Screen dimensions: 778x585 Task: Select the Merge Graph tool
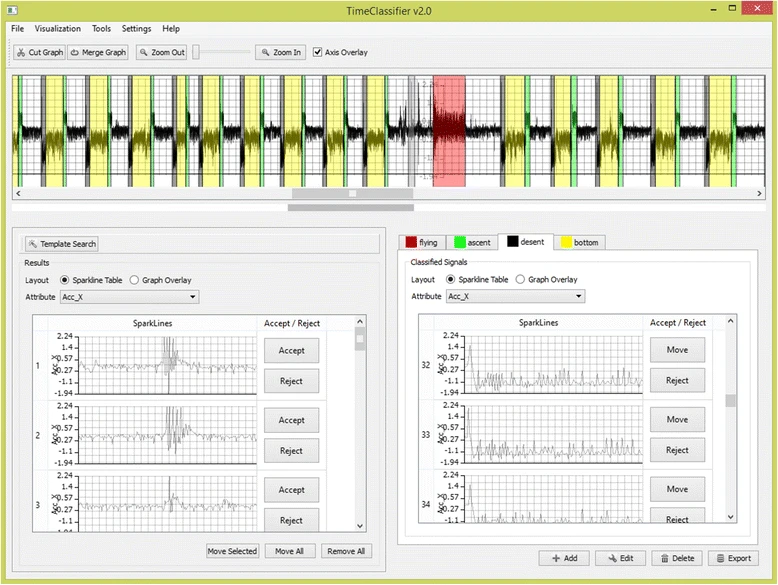tap(98, 52)
